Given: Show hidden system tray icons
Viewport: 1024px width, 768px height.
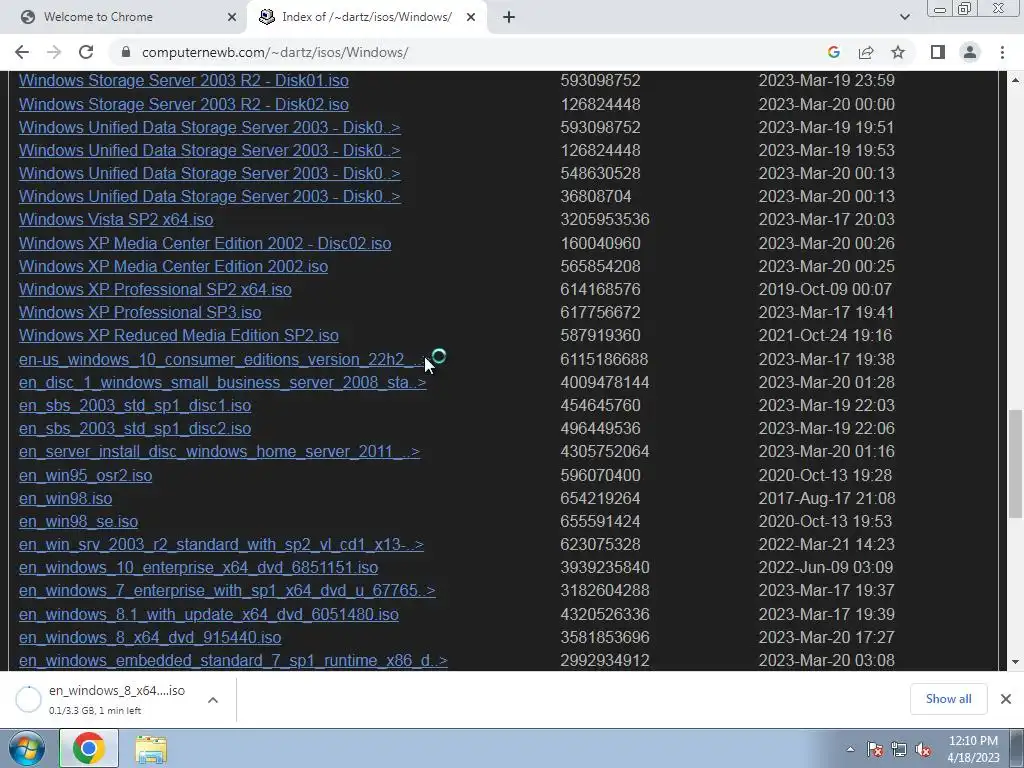Looking at the screenshot, I should tap(850, 749).
